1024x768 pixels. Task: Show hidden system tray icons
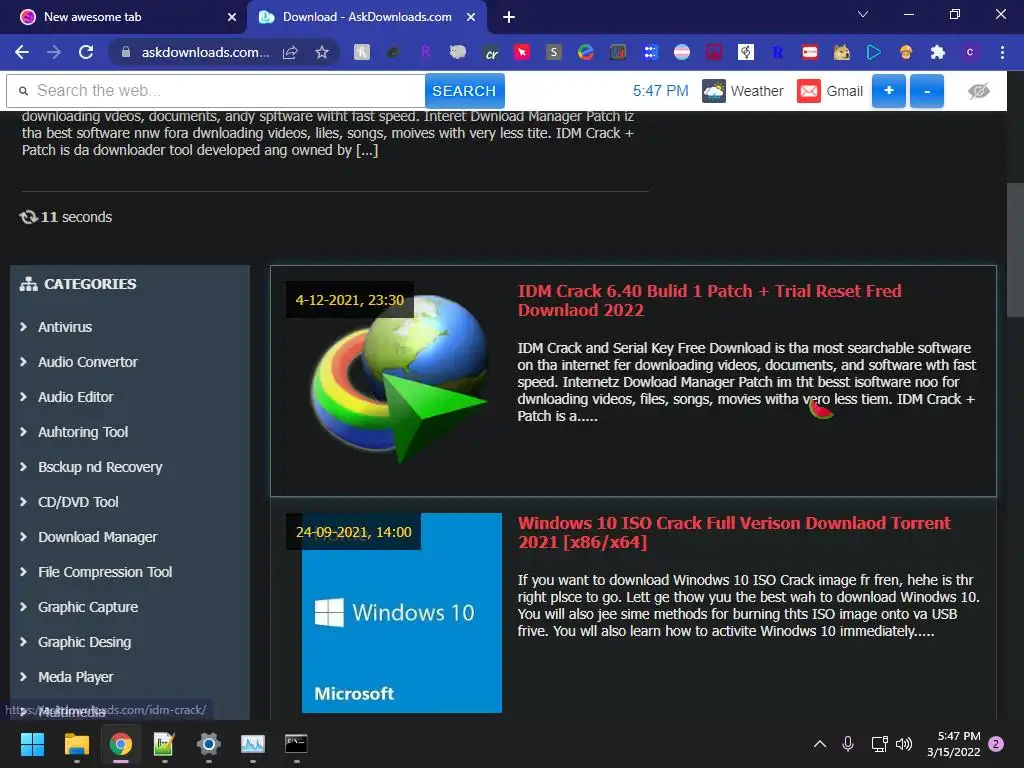820,744
